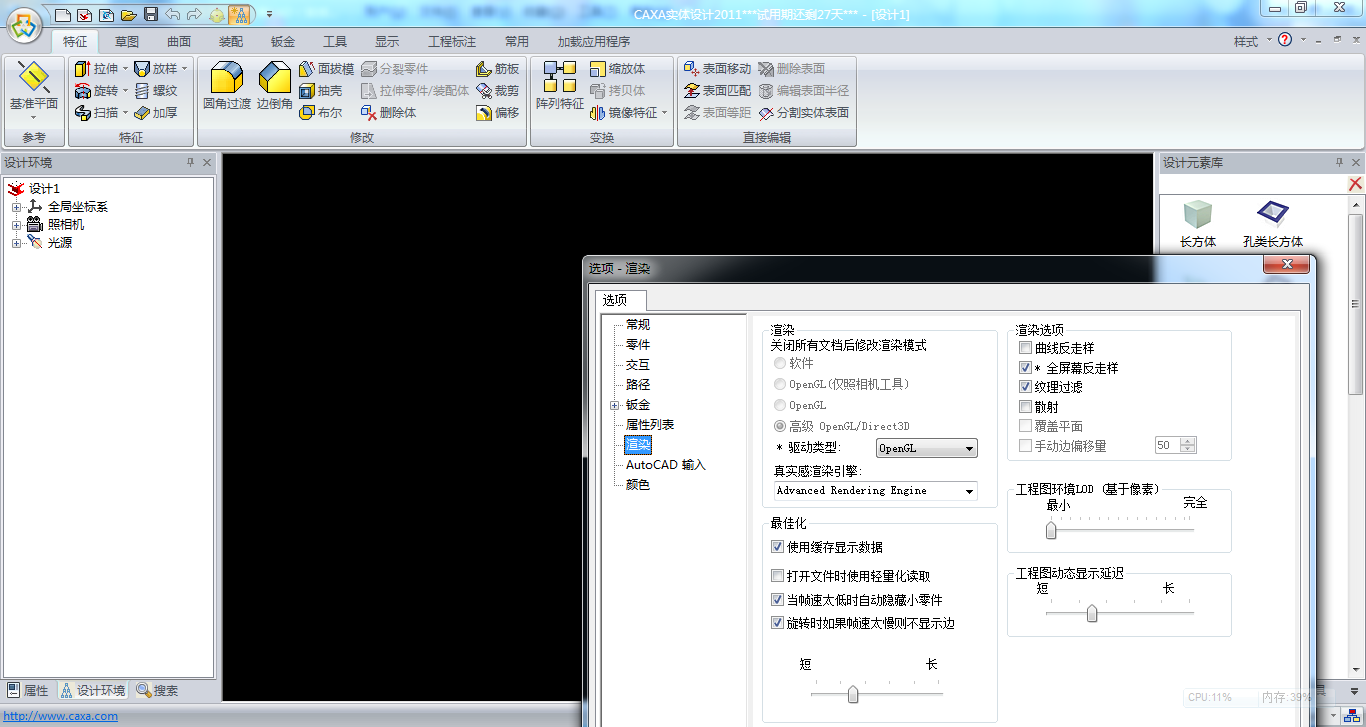The image size is (1366, 727).
Task: Open the 镜像特征 dropdown arrow
Action: coord(664,113)
